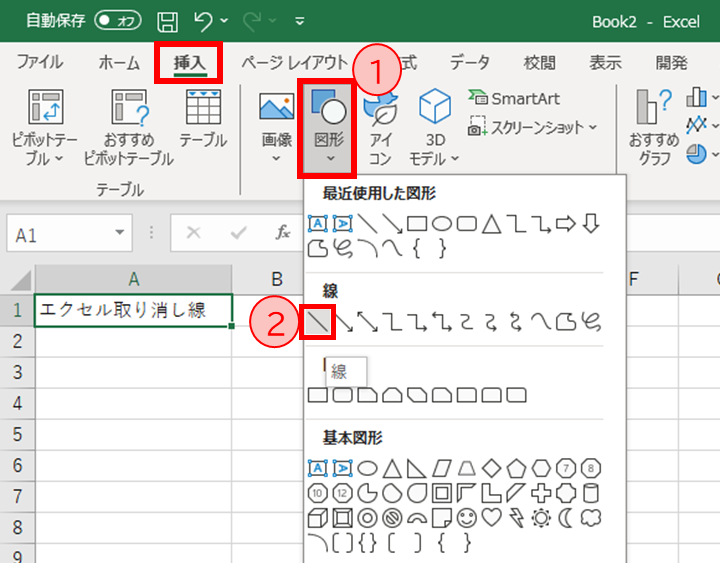Select the pentagon in 基本図形

(x=516, y=468)
